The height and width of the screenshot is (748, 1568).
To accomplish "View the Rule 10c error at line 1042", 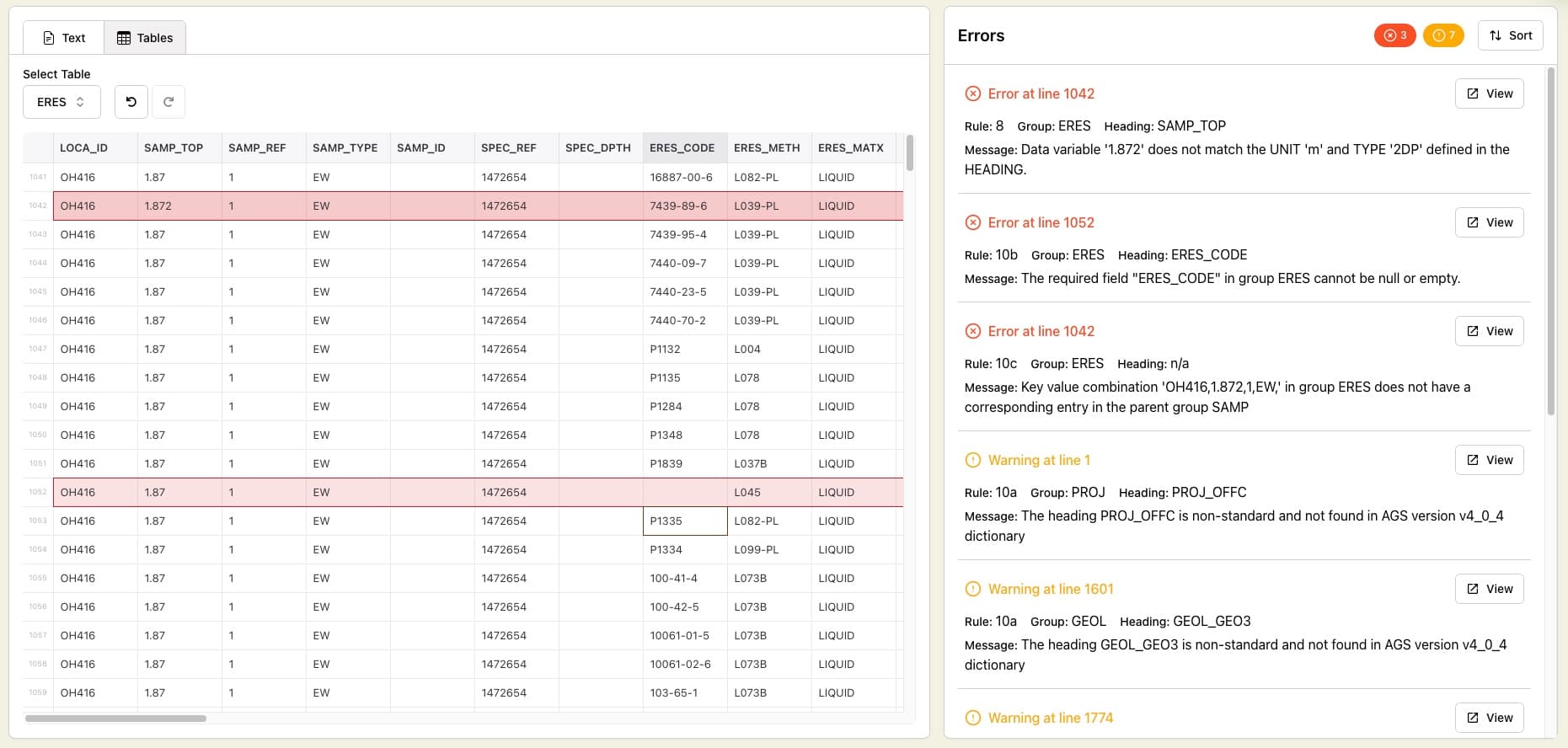I will [x=1490, y=331].
